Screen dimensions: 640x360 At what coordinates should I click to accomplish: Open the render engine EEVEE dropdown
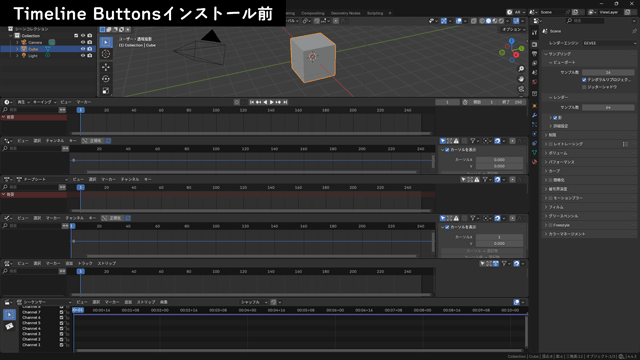coord(609,43)
